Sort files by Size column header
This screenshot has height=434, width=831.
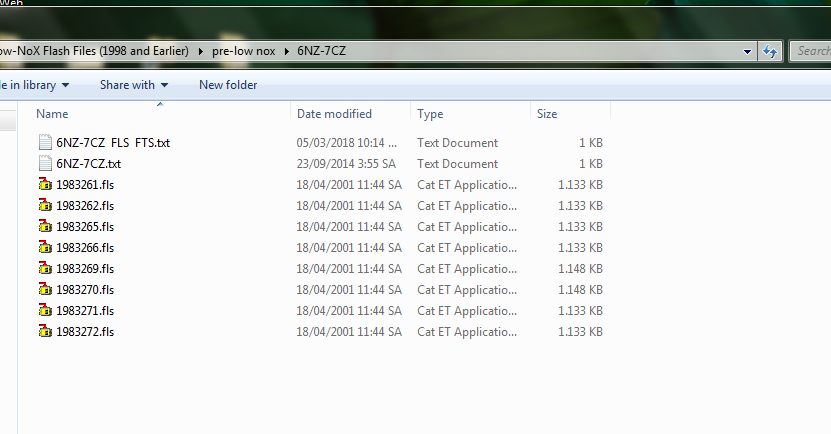pos(547,114)
